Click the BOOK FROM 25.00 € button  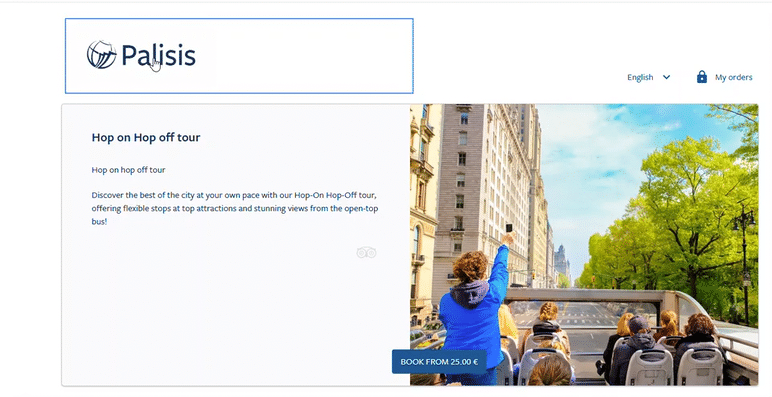(x=439, y=362)
